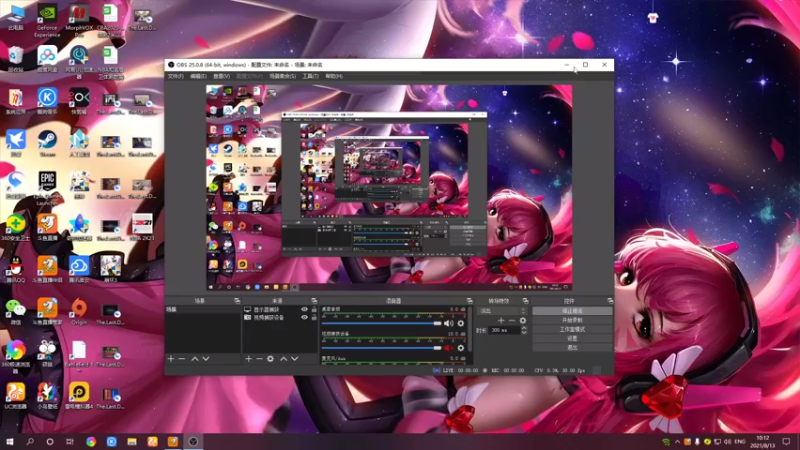800x450 pixels.
Task: Open UC Browser desktop icon
Action: pos(15,396)
